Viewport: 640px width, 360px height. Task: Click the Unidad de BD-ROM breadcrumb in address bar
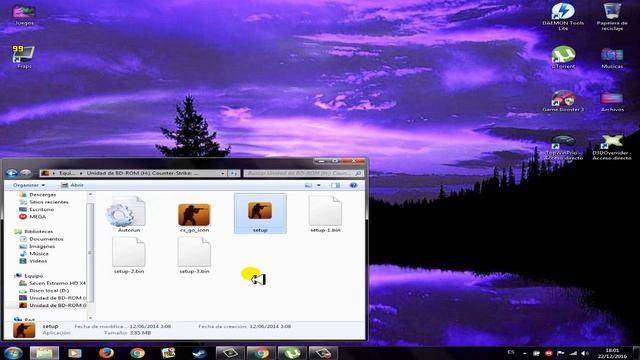(141, 173)
